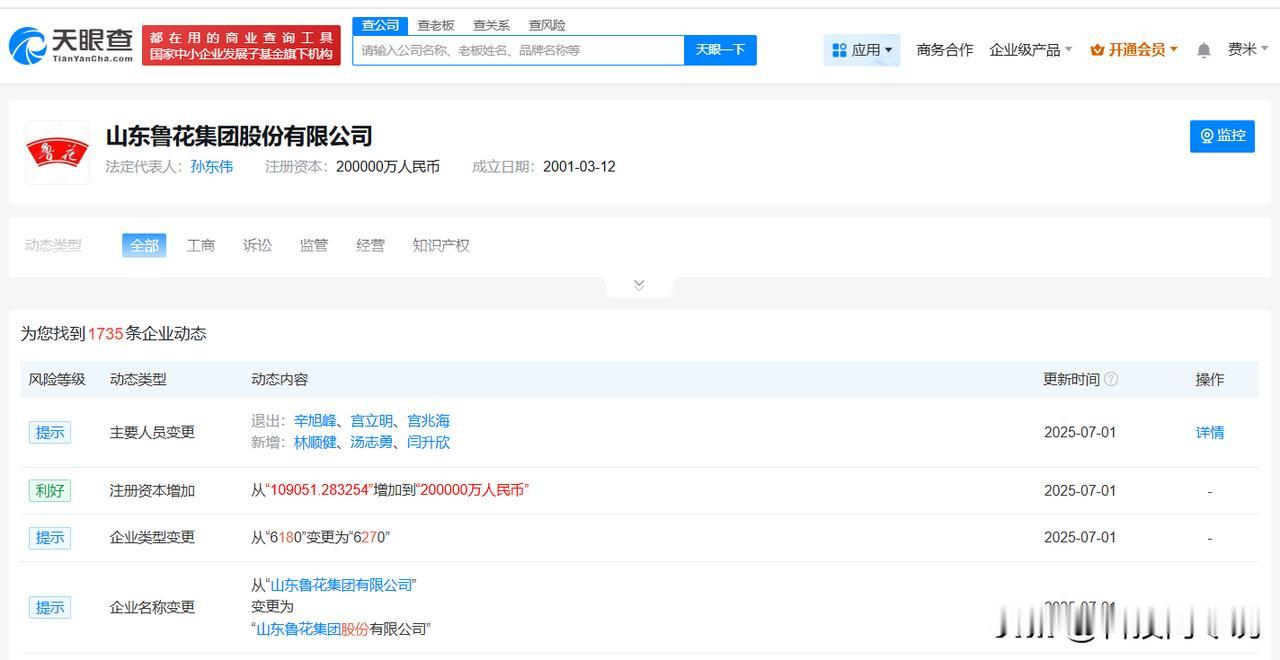Click the 更新时间 column header
Image resolution: width=1280 pixels, height=660 pixels.
point(1071,379)
